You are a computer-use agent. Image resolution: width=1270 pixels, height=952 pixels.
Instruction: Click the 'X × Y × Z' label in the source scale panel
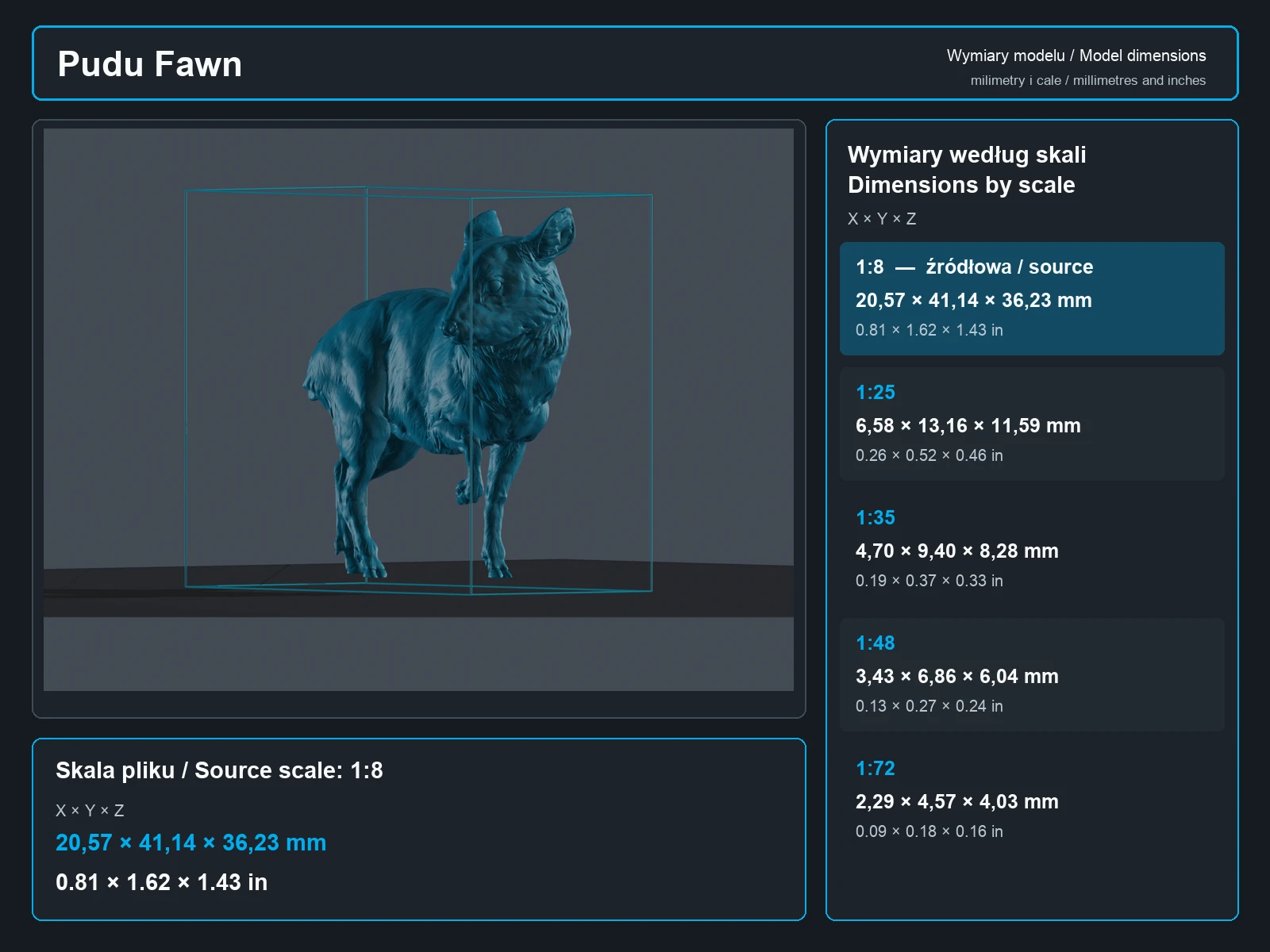click(x=90, y=811)
